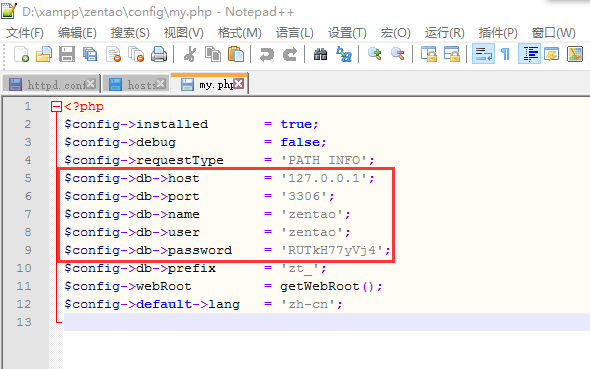
Task: Click the empty line 13 in the editor
Action: 327,322
